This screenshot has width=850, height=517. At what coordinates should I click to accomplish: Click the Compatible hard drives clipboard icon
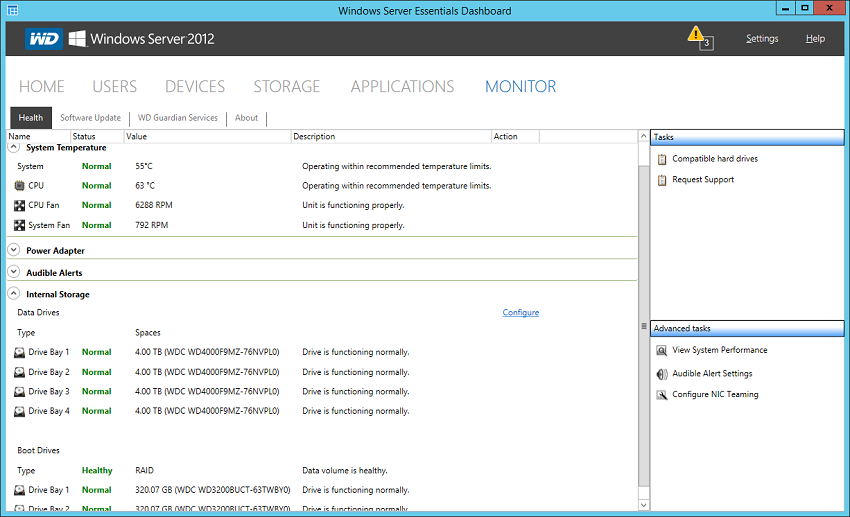[662, 159]
